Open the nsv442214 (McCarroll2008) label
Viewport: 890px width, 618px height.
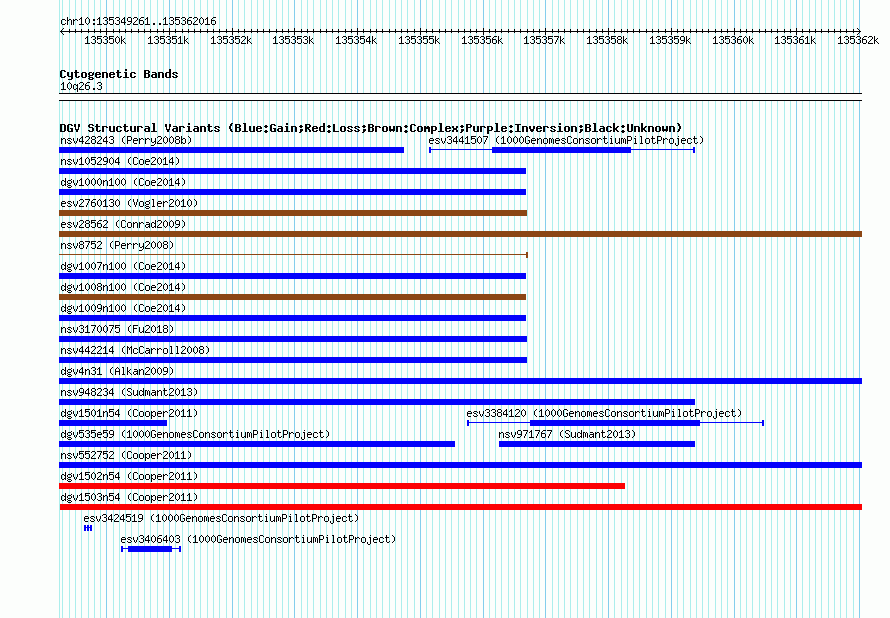point(135,350)
